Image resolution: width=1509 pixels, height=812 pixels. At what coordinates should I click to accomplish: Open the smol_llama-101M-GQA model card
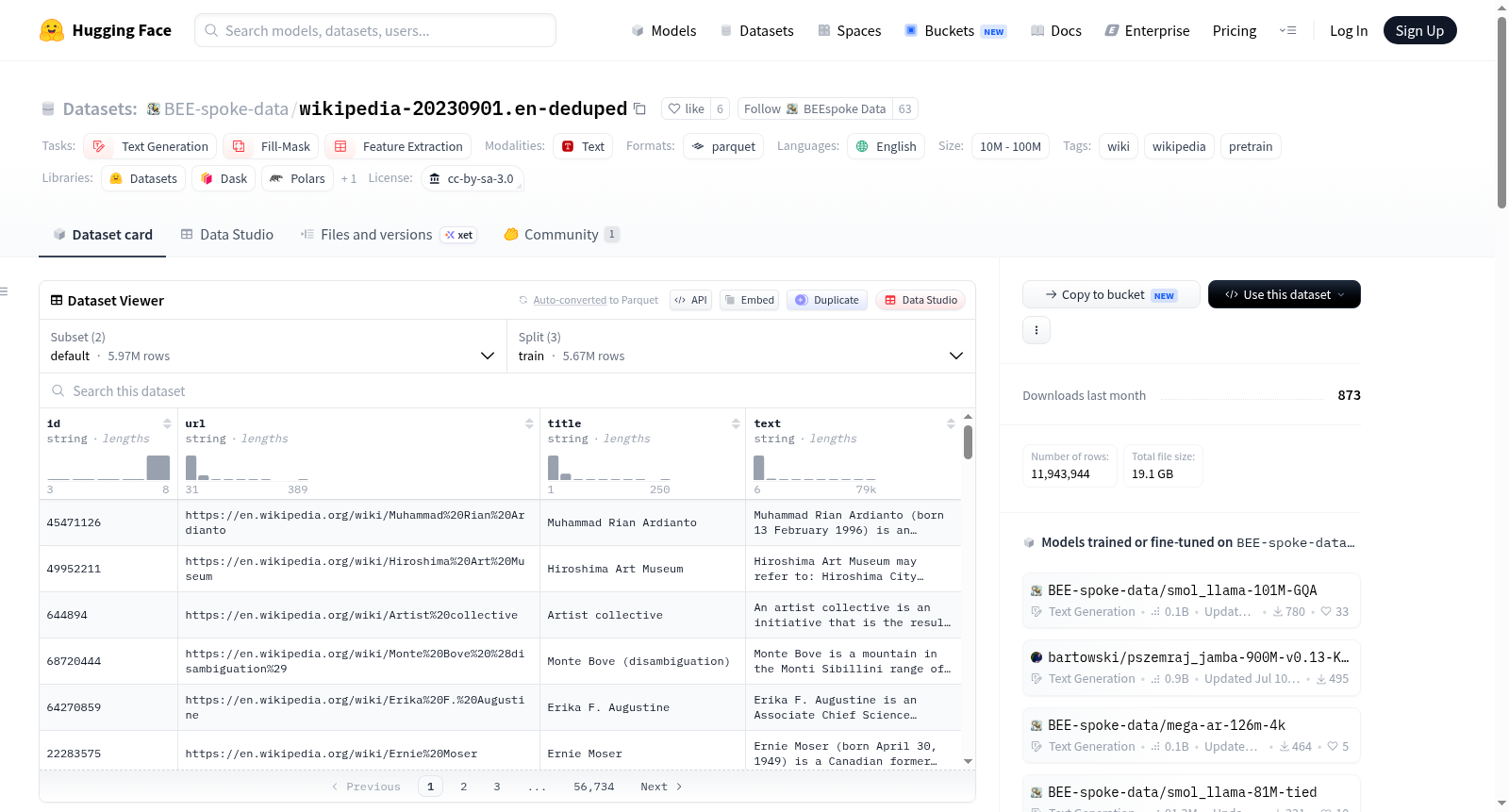(x=1191, y=600)
